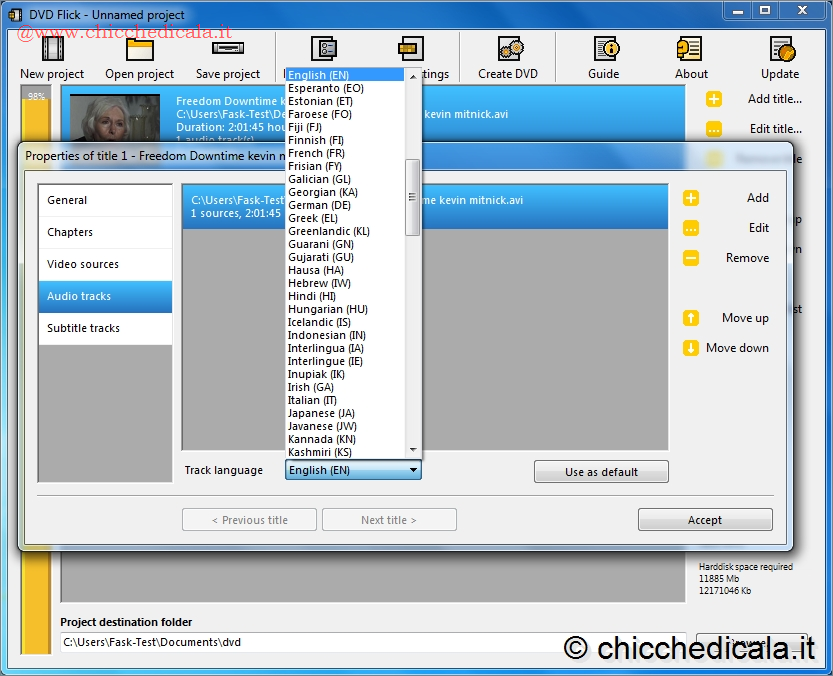This screenshot has height=676, width=833.
Task: Click the Add audio track plus icon
Action: pyautogui.click(x=691, y=198)
